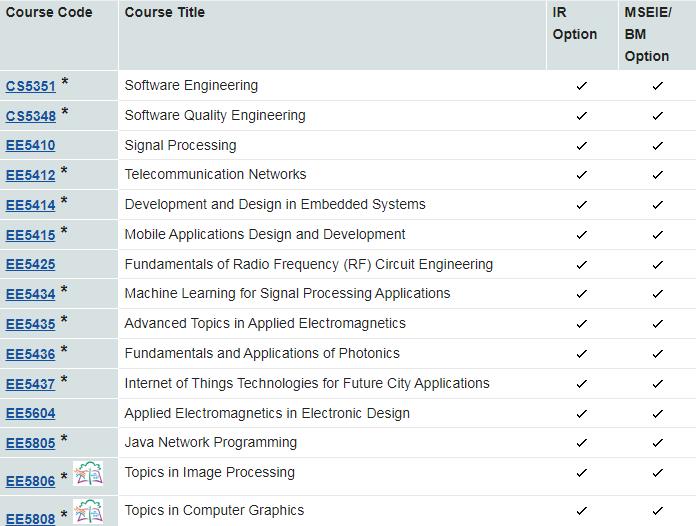Click the icon beside course EE5808
The width and height of the screenshot is (696, 526).
click(x=89, y=511)
